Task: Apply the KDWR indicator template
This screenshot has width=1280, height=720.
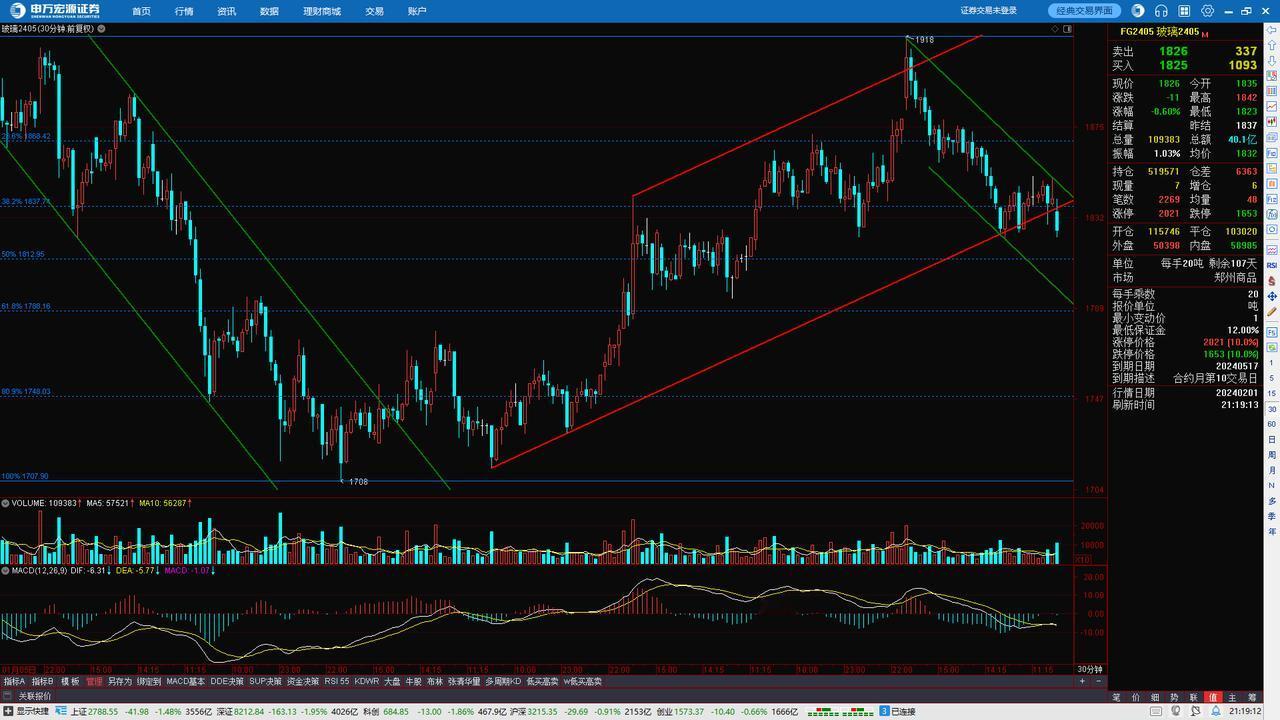Action: point(367,681)
